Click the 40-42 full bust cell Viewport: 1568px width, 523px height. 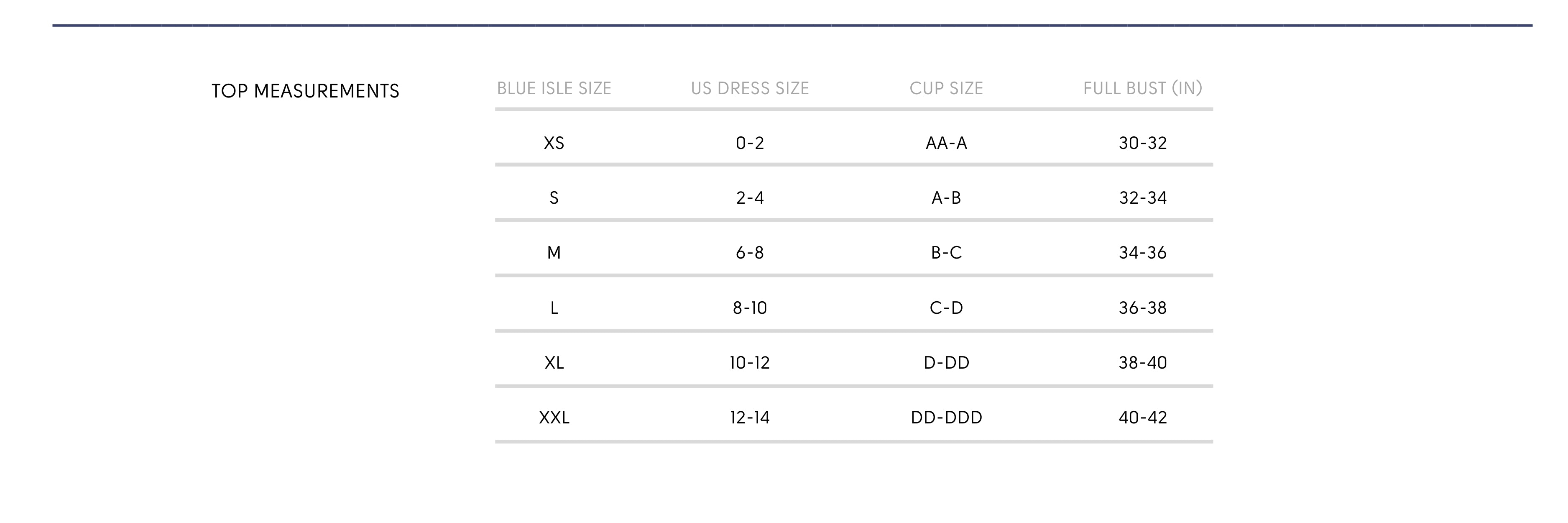click(x=1142, y=418)
